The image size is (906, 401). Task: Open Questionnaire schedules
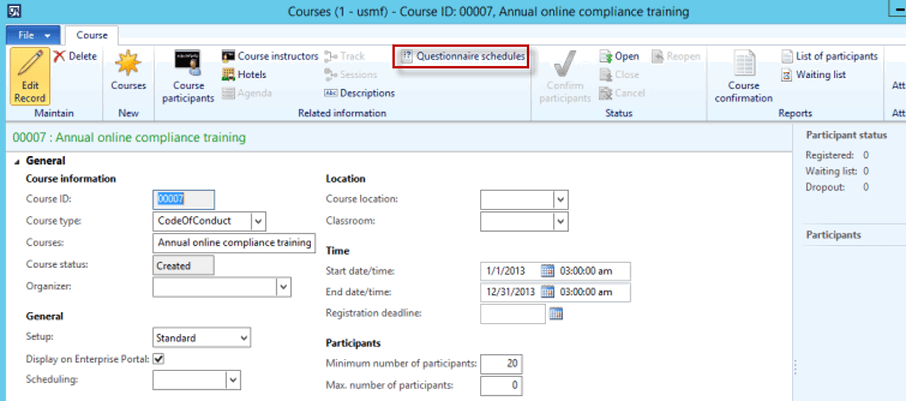click(463, 56)
